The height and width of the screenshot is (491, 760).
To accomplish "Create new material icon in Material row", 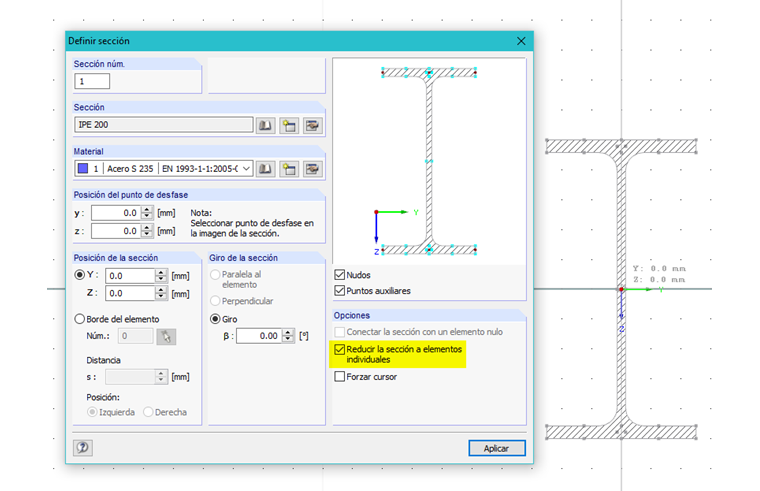I will pos(289,169).
